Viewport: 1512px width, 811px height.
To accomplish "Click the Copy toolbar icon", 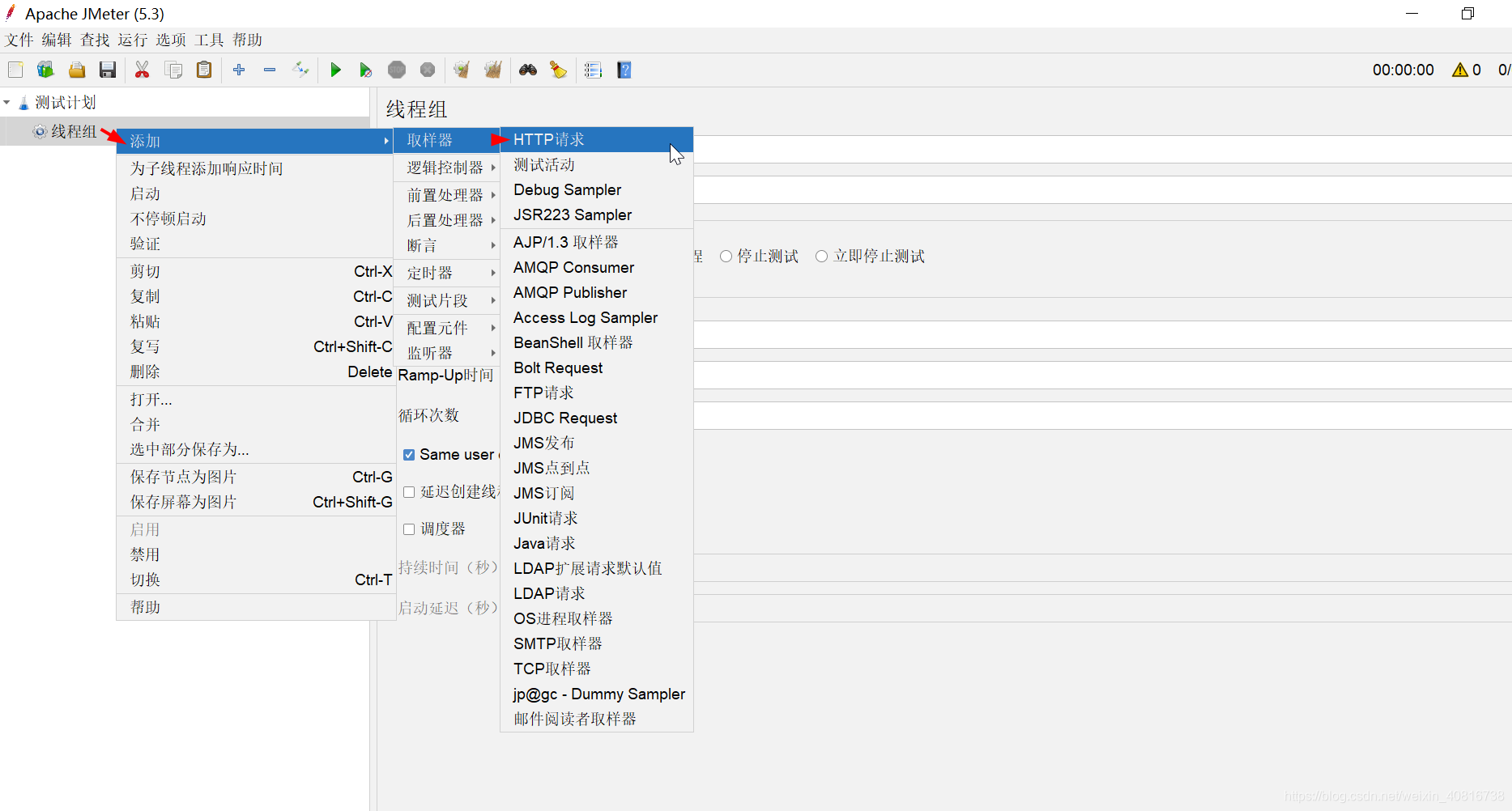I will (x=173, y=70).
